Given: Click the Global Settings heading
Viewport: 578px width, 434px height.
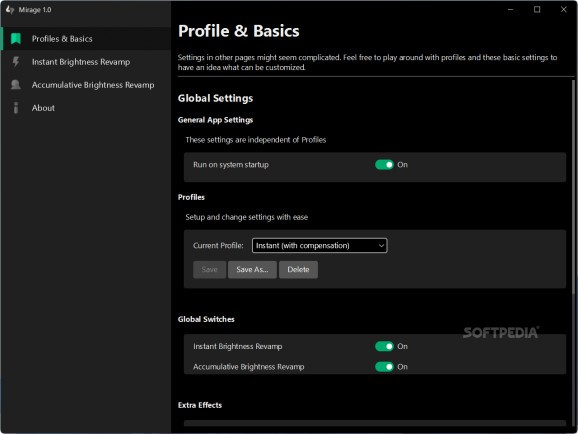Looking at the screenshot, I should click(x=215, y=98).
